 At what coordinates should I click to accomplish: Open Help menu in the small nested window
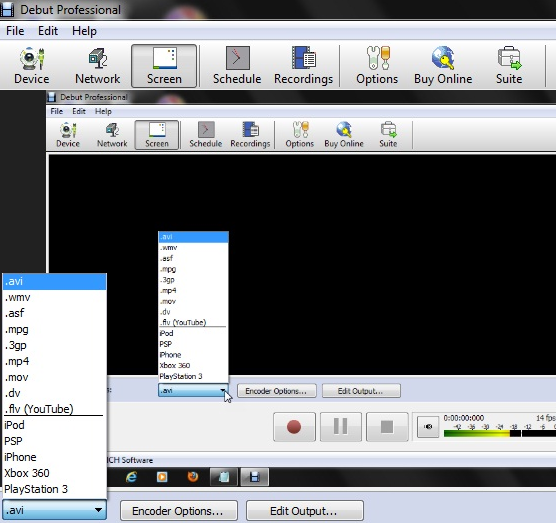(103, 111)
